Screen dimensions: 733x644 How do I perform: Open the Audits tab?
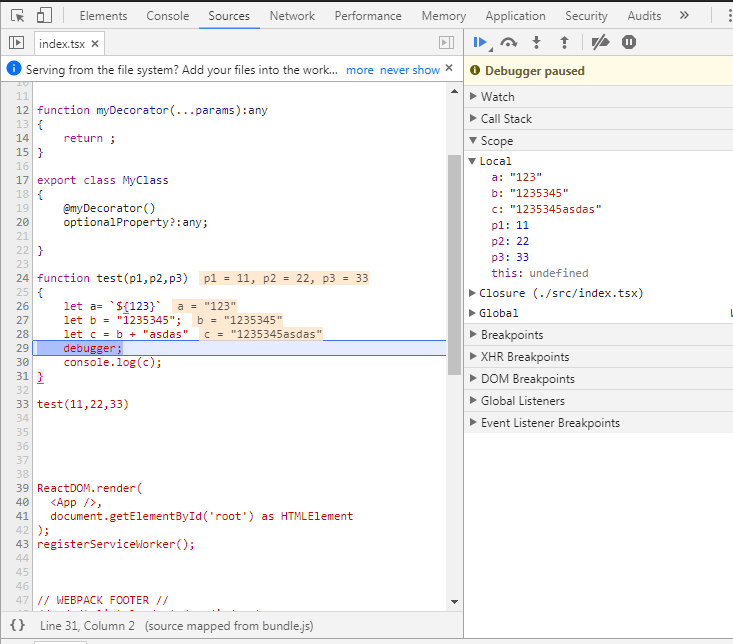[644, 16]
